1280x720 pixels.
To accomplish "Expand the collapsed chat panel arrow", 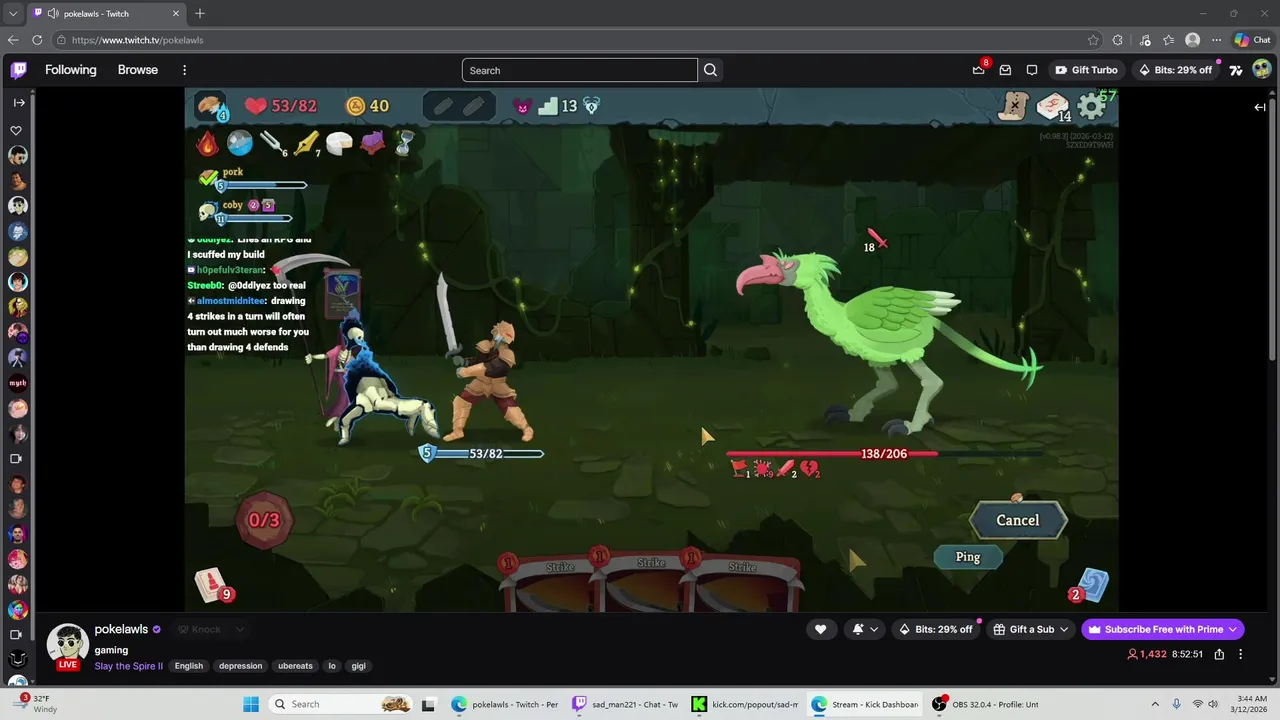I will [x=1260, y=107].
